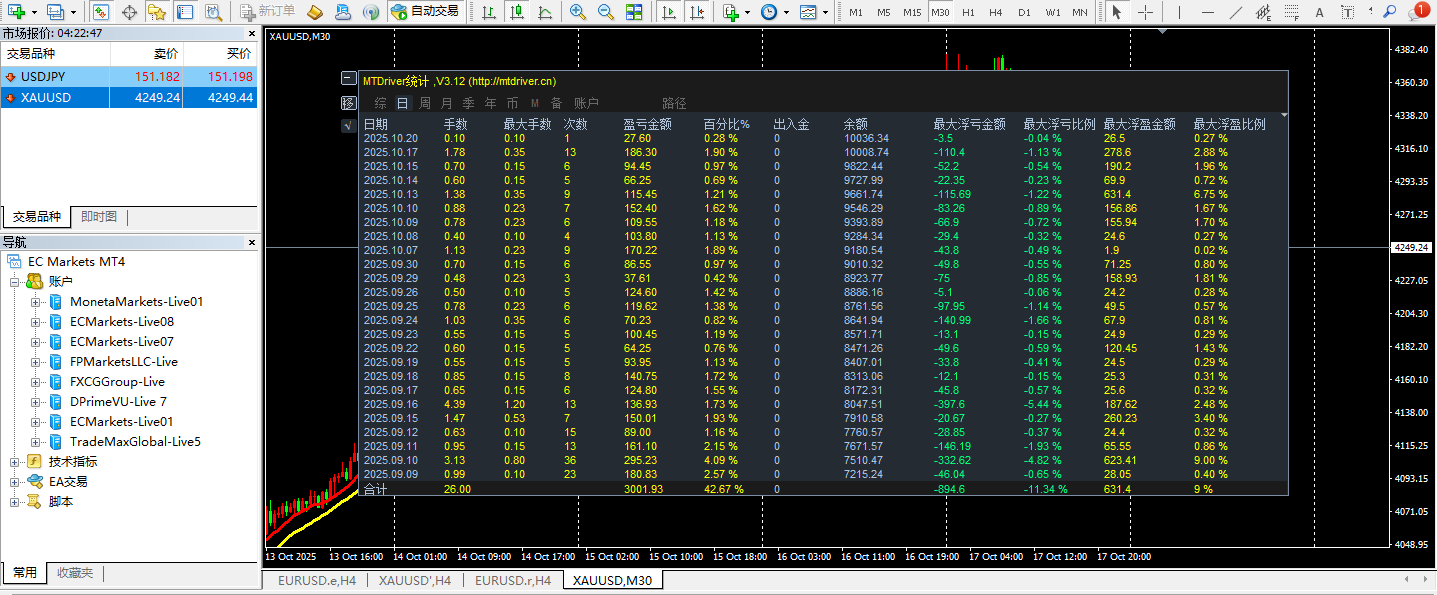
Task: Select the horizontal line drawing tool
Action: [x=1207, y=12]
